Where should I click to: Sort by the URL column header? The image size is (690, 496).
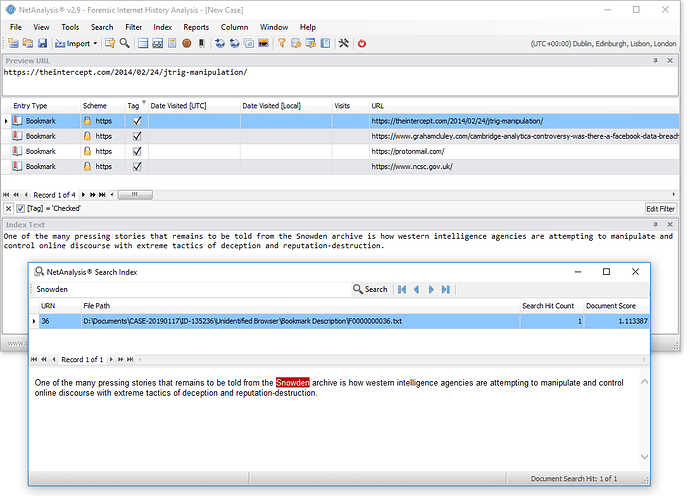pyautogui.click(x=524, y=106)
